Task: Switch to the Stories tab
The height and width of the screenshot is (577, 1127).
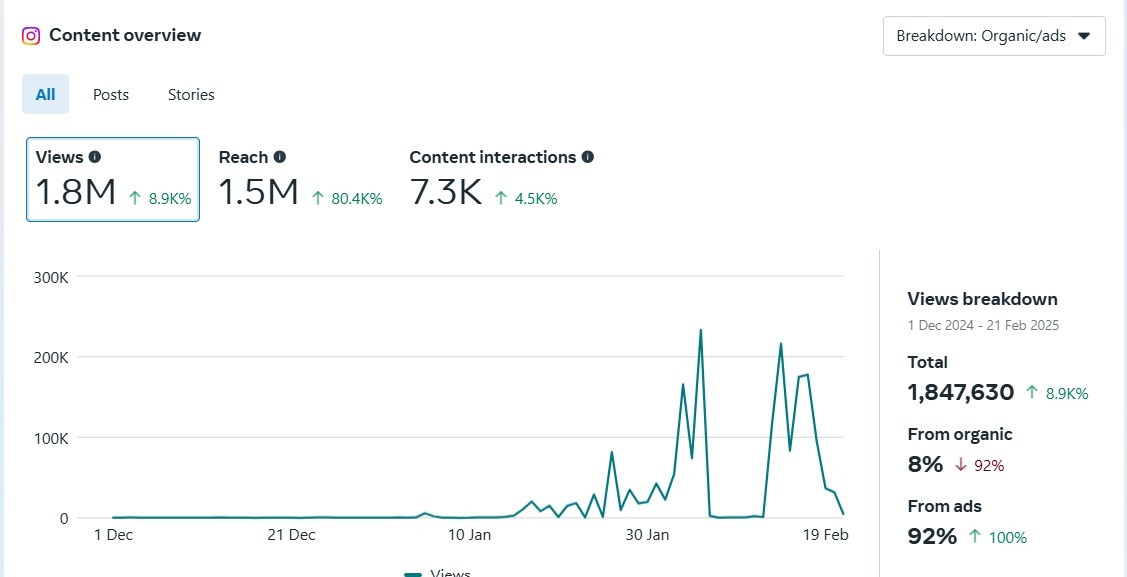Action: pos(191,94)
